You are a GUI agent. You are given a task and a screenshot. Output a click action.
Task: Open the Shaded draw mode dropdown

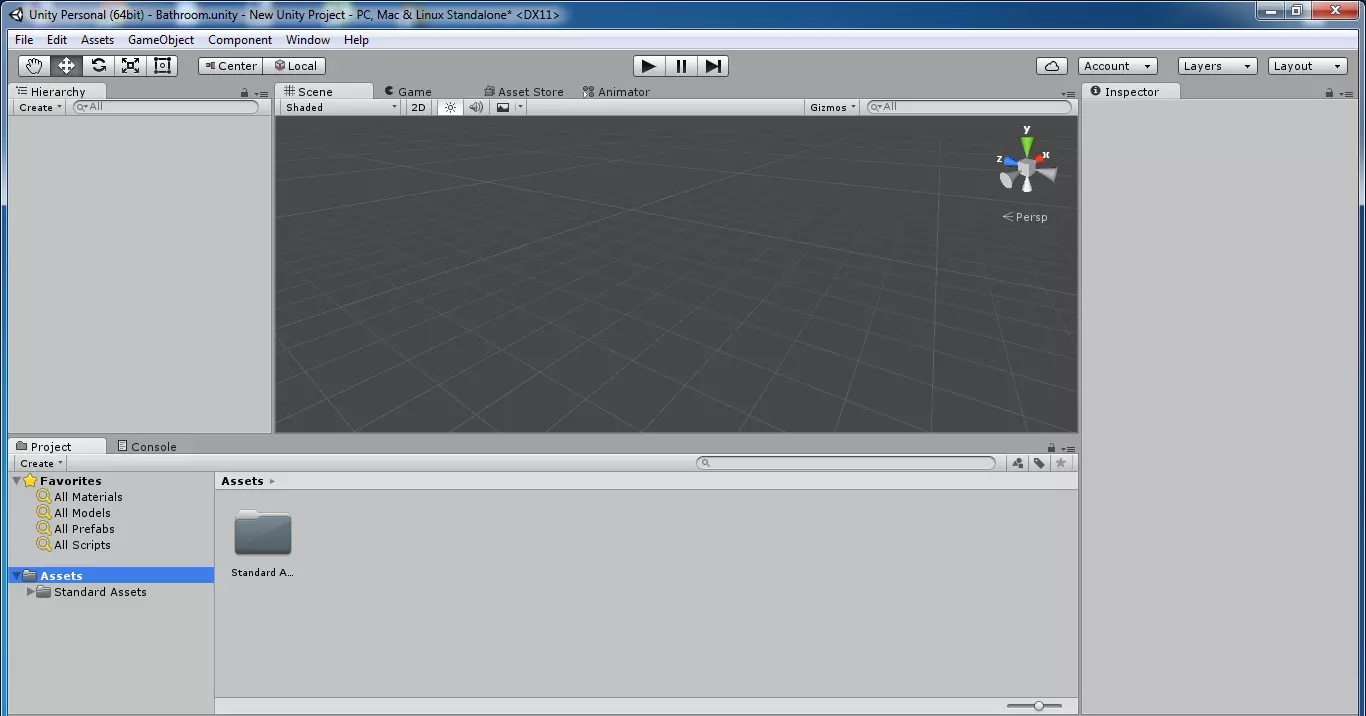[340, 107]
